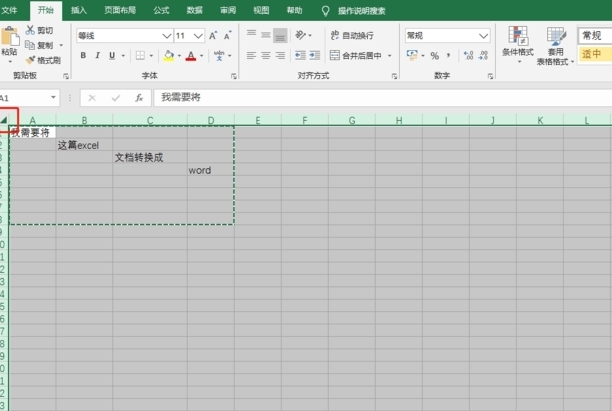Increase indent in cell
612x411 pixels.
click(315, 55)
